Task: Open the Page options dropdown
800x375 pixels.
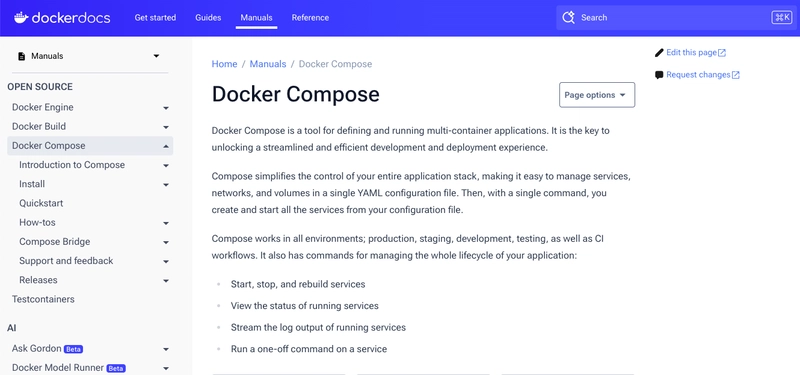Action: click(597, 95)
